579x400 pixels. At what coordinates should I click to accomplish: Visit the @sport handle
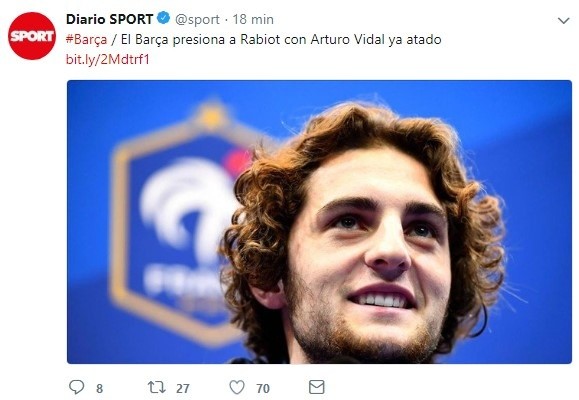point(197,20)
